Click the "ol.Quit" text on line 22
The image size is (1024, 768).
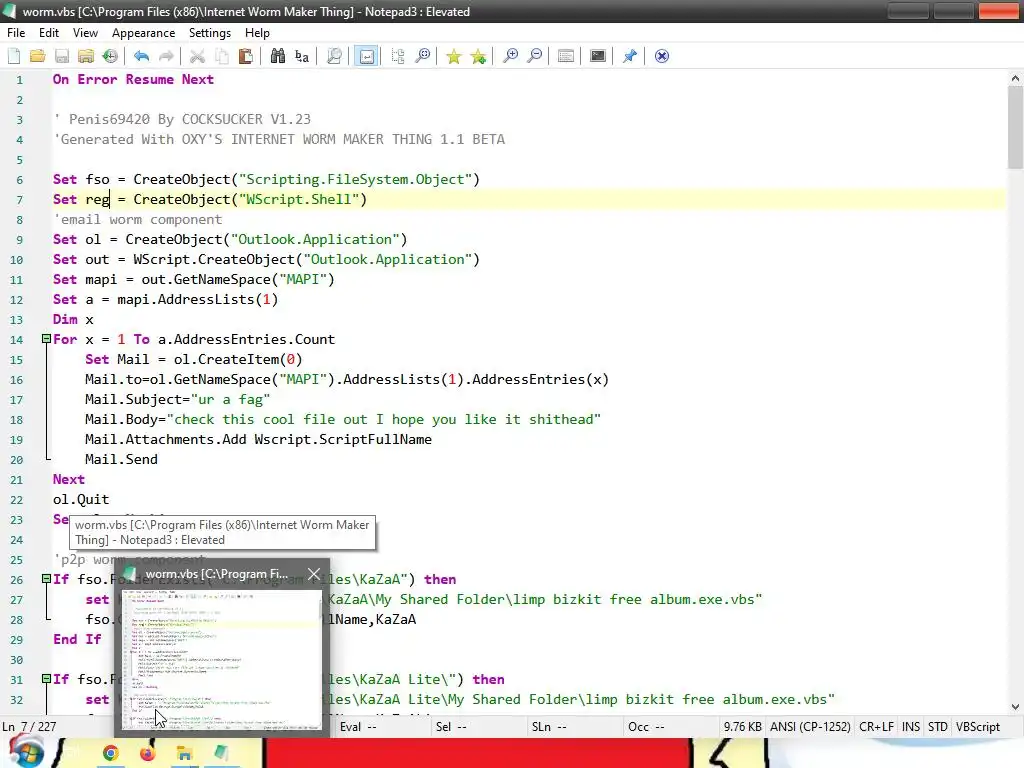81,500
